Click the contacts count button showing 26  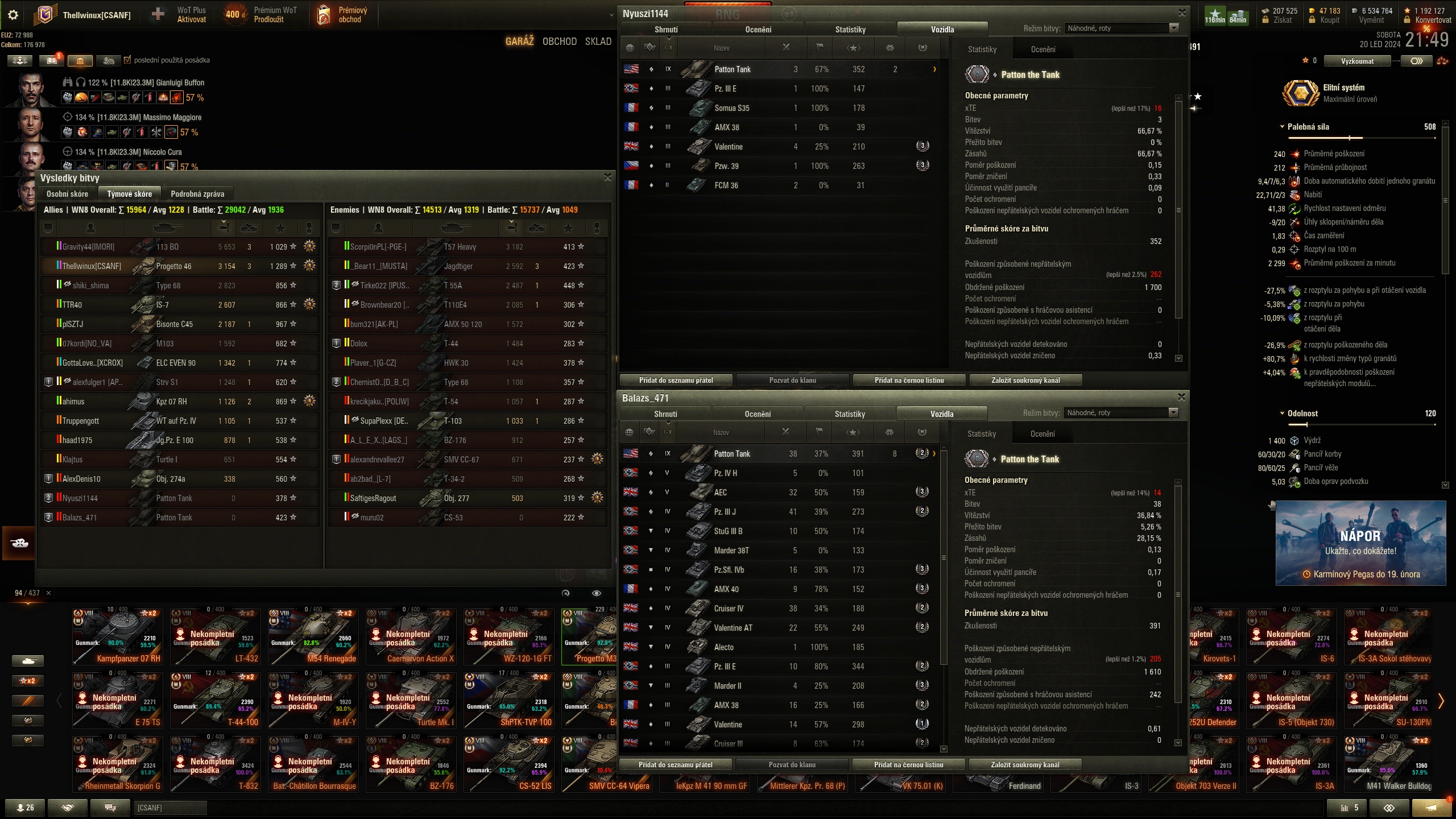point(26,807)
